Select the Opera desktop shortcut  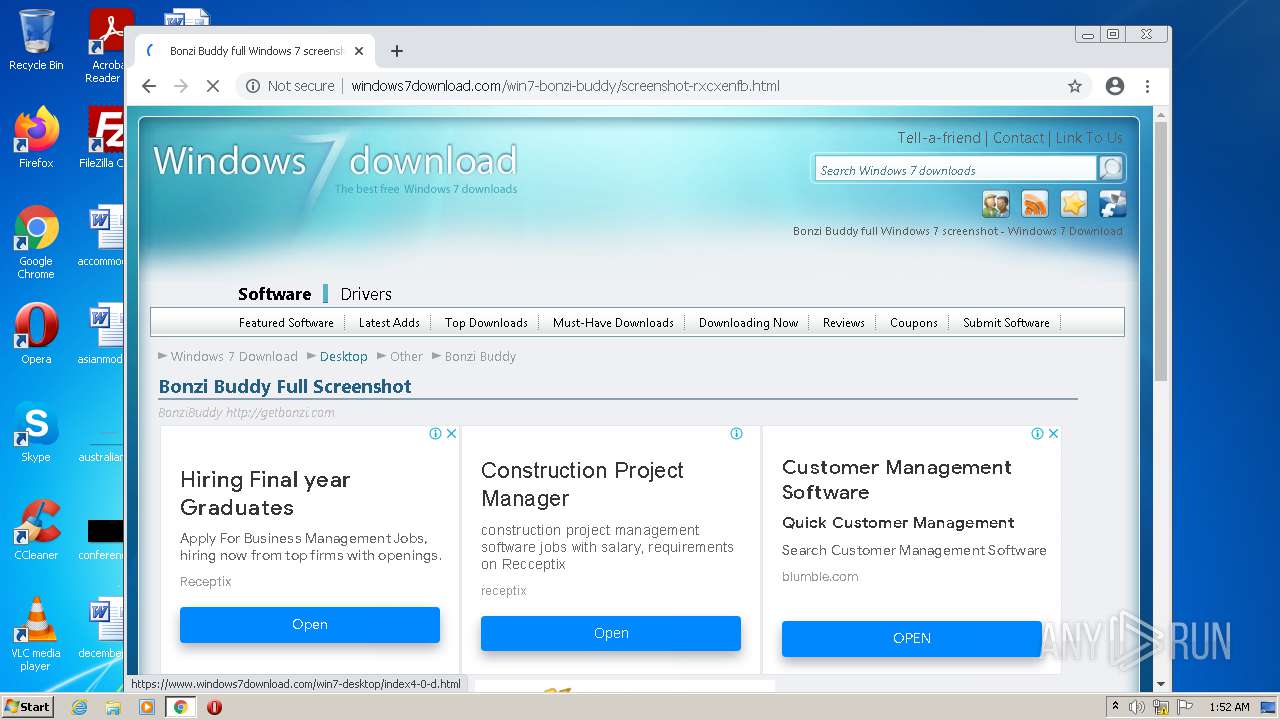point(36,334)
